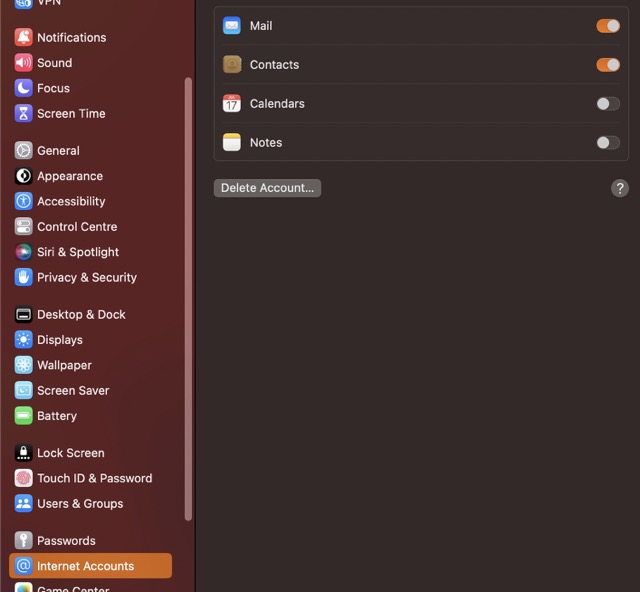
Task: Select the Accessibility icon
Action: (x=23, y=201)
